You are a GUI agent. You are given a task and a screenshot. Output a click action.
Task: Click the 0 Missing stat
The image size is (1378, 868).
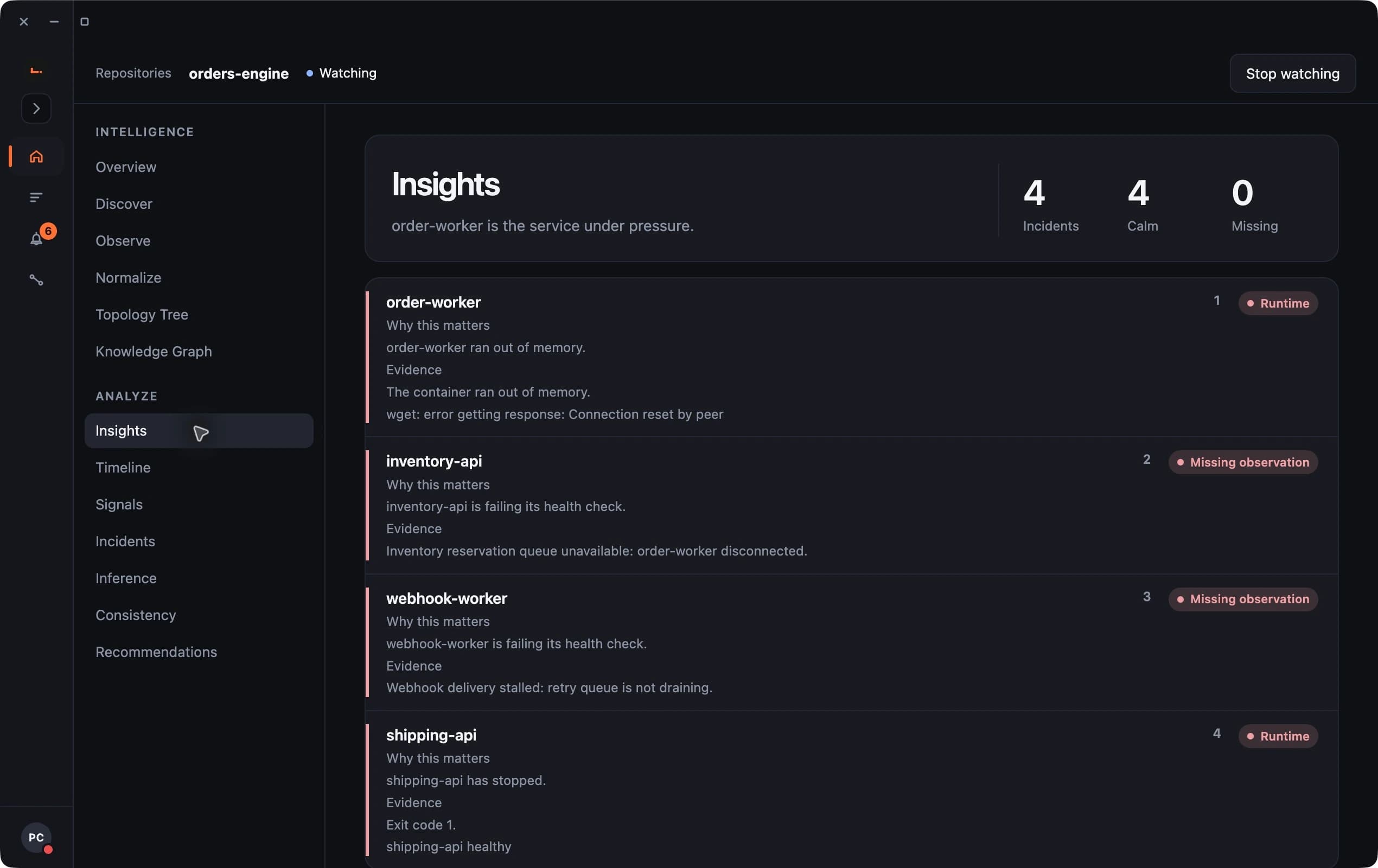(1254, 205)
